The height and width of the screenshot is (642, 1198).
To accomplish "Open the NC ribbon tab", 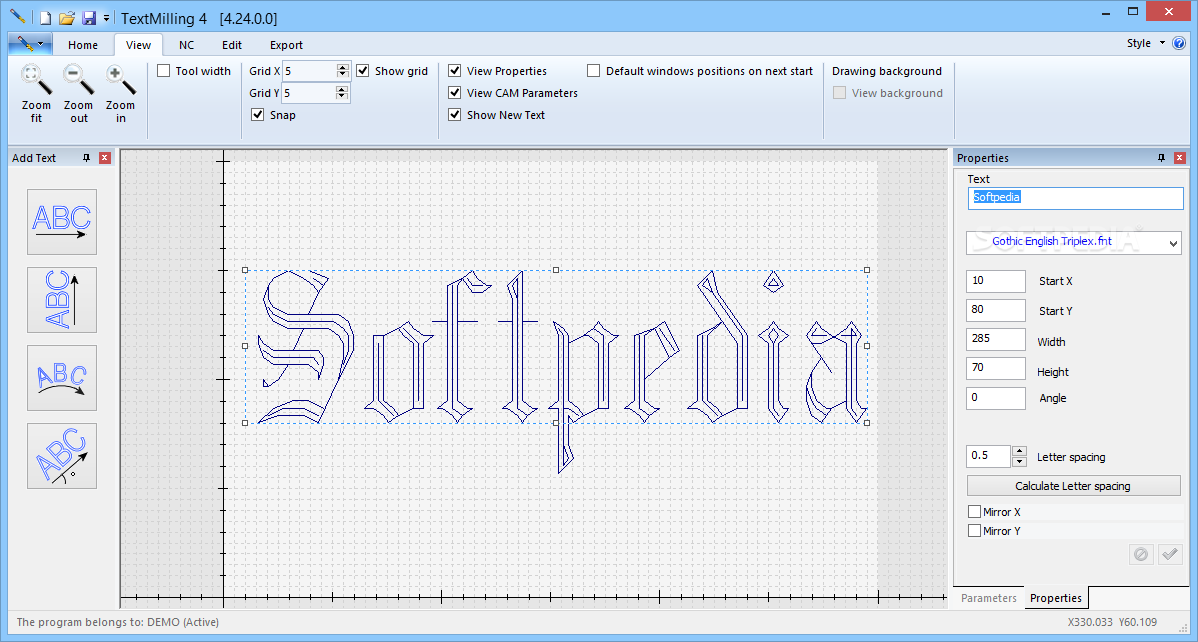I will pos(186,45).
